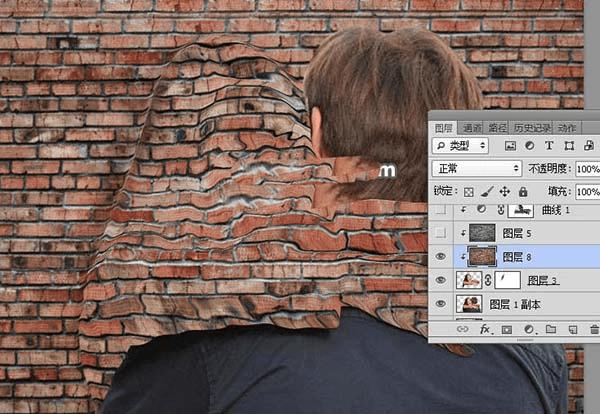This screenshot has height=414, width=600.
Task: Open the 正常 blend mode dropdown
Action: (x=477, y=168)
